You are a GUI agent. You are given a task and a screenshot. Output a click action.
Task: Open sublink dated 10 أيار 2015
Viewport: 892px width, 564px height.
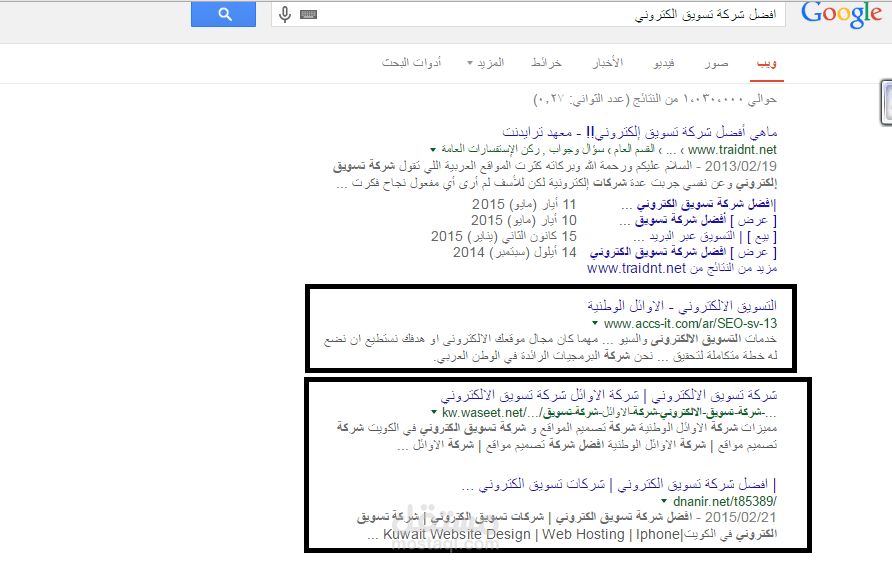(698, 220)
